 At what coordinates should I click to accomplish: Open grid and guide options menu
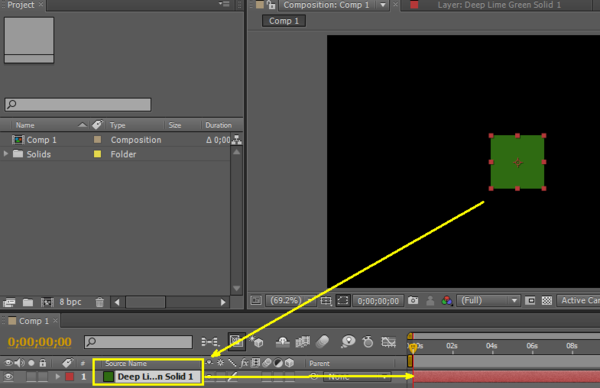pos(326,301)
